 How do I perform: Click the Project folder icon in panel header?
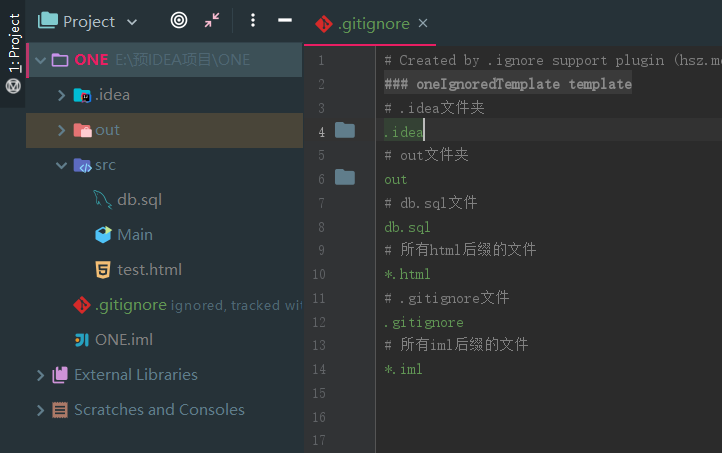[x=48, y=21]
